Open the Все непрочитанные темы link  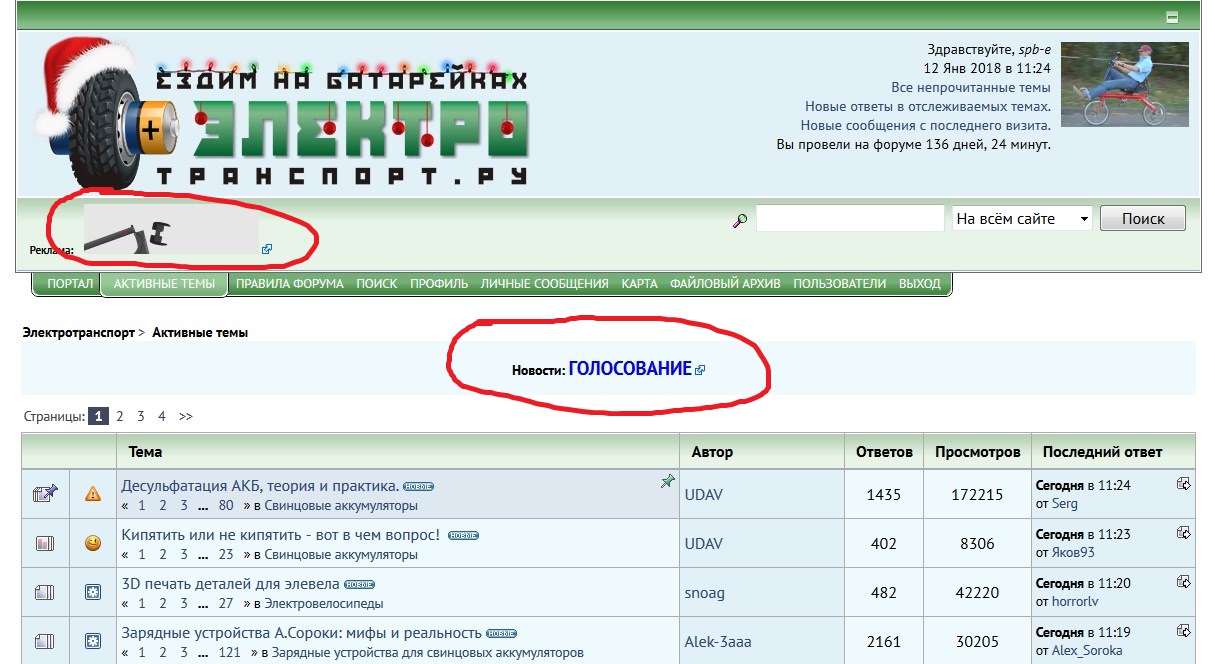pos(970,87)
